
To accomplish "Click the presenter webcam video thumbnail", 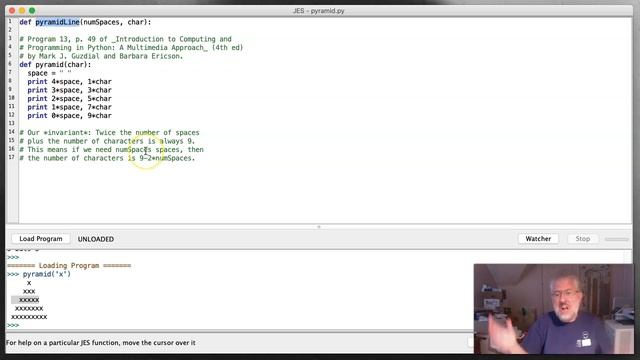I will pyautogui.click(x=554, y=309).
